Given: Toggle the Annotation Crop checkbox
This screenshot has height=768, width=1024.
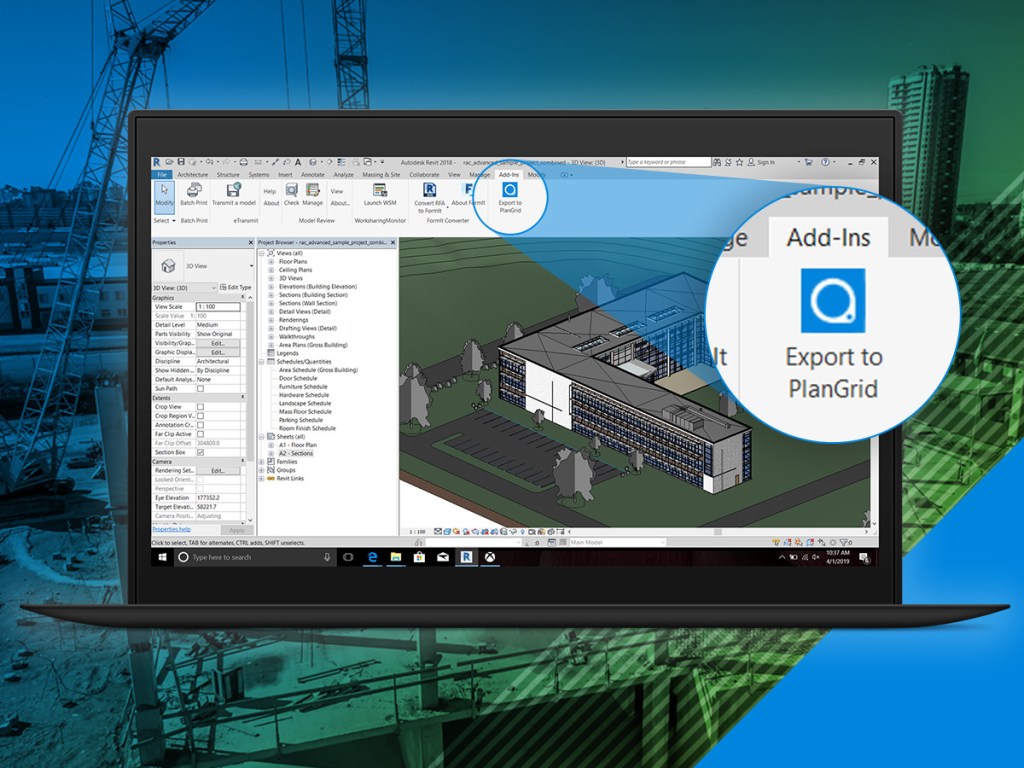Looking at the screenshot, I should click(200, 425).
